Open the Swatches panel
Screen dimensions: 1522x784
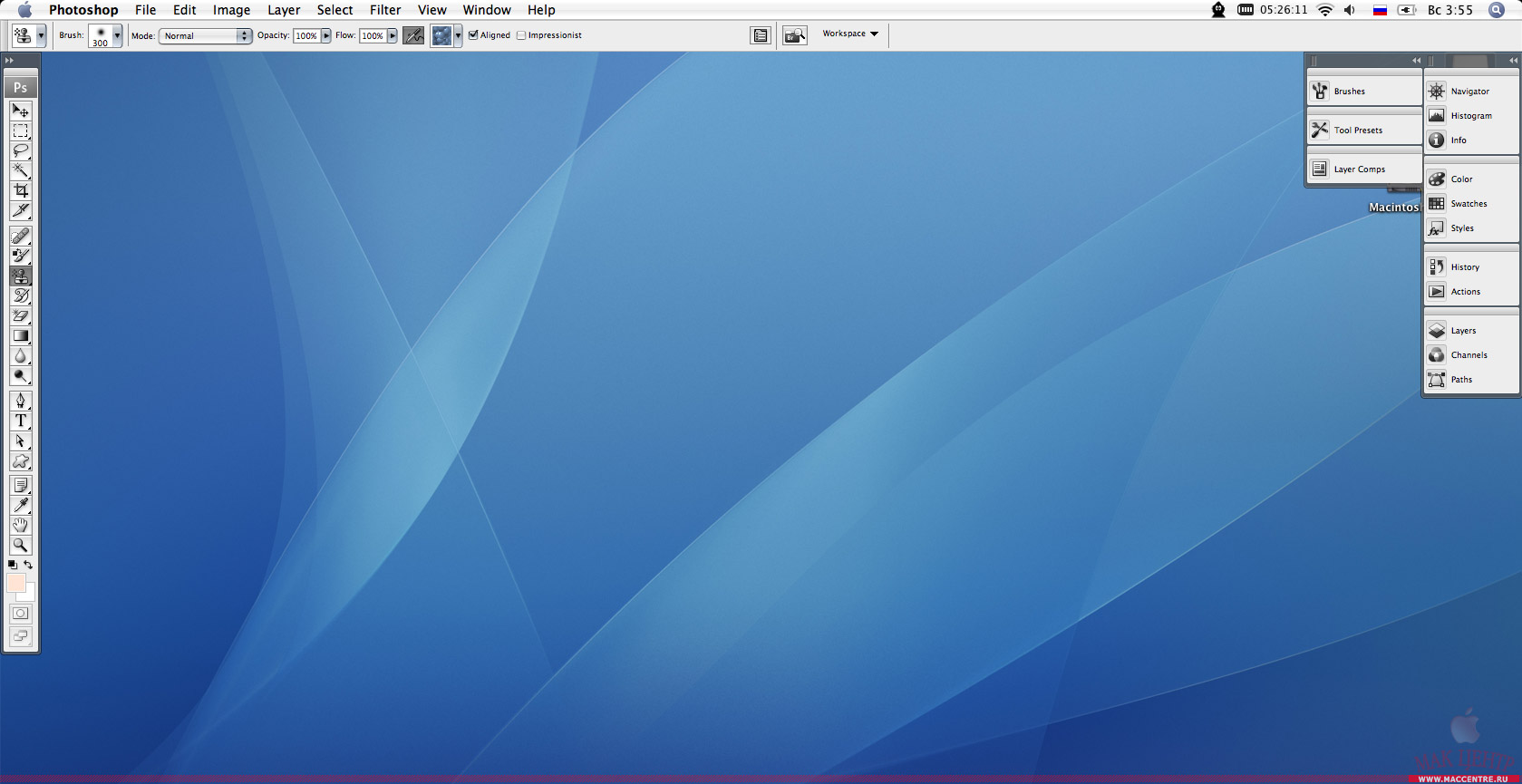(1470, 203)
